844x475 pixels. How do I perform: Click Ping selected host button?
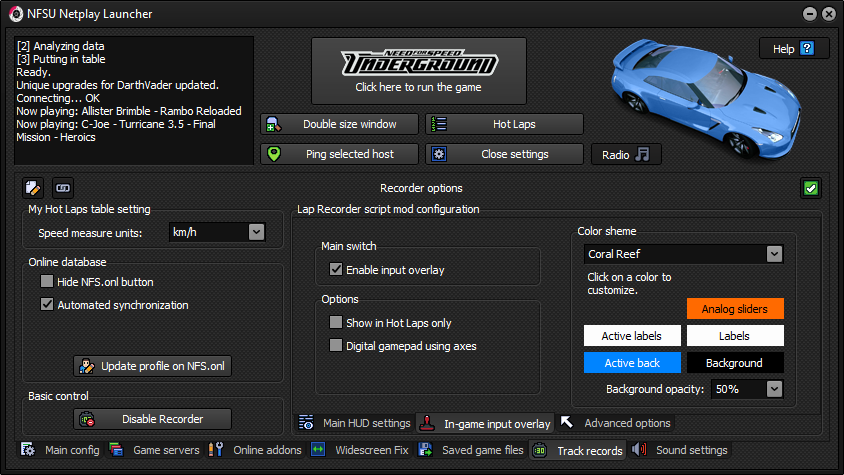(x=340, y=155)
